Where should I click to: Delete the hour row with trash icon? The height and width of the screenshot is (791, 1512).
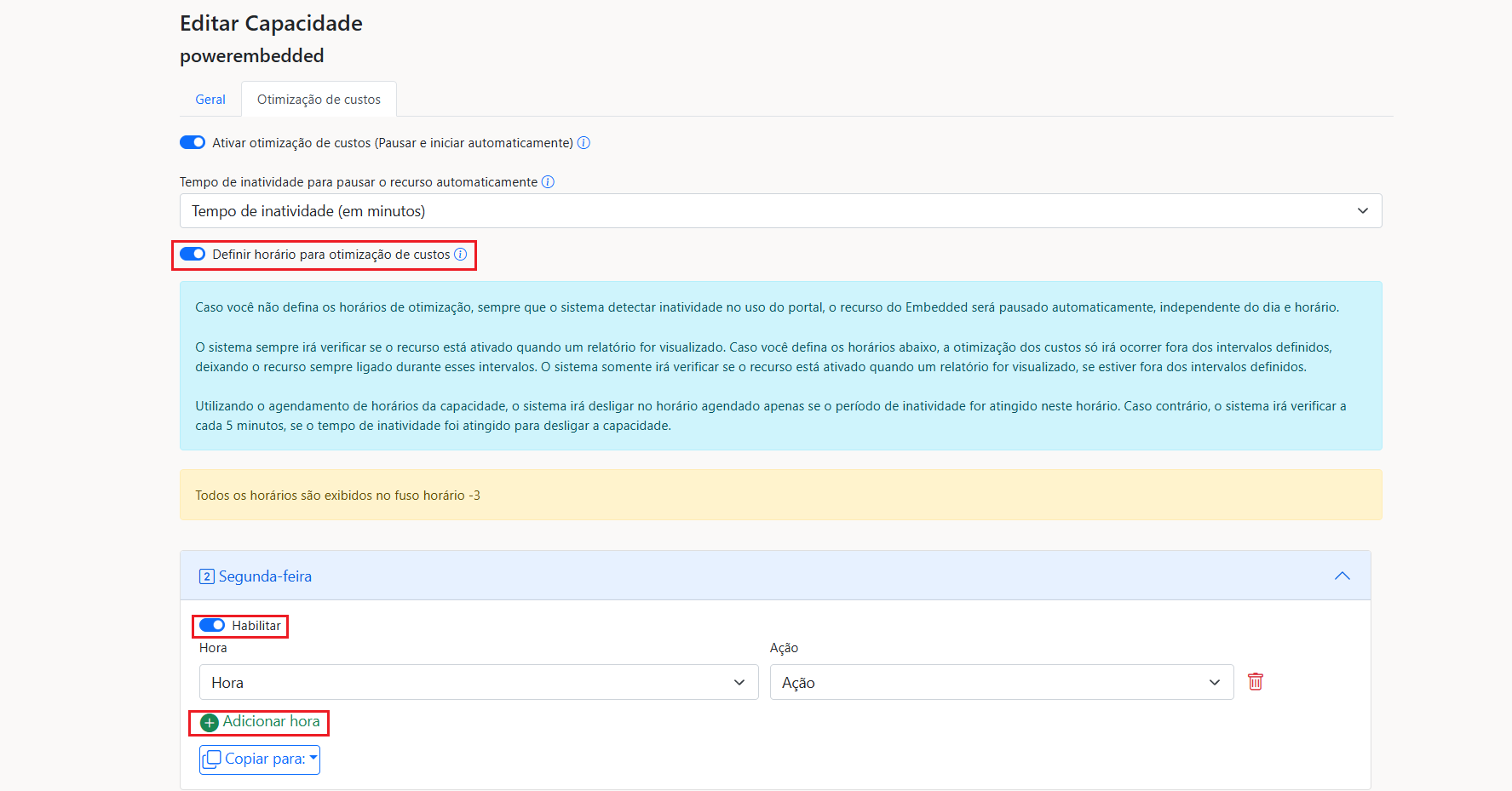tap(1255, 682)
